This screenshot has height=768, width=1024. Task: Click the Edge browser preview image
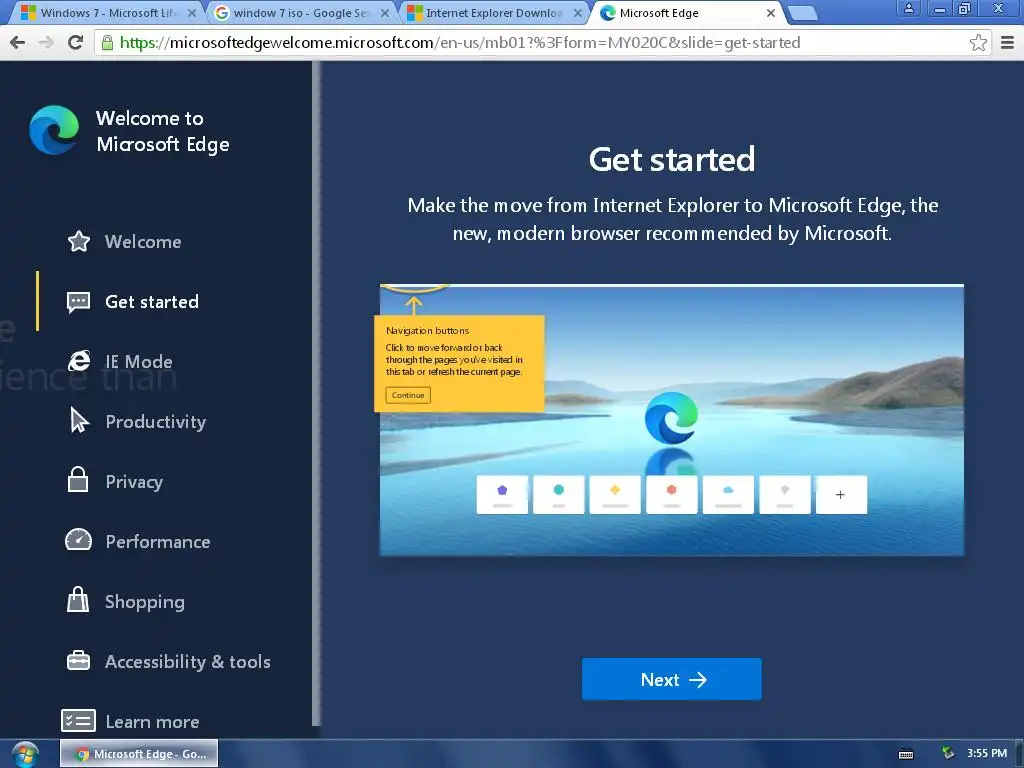tap(671, 420)
